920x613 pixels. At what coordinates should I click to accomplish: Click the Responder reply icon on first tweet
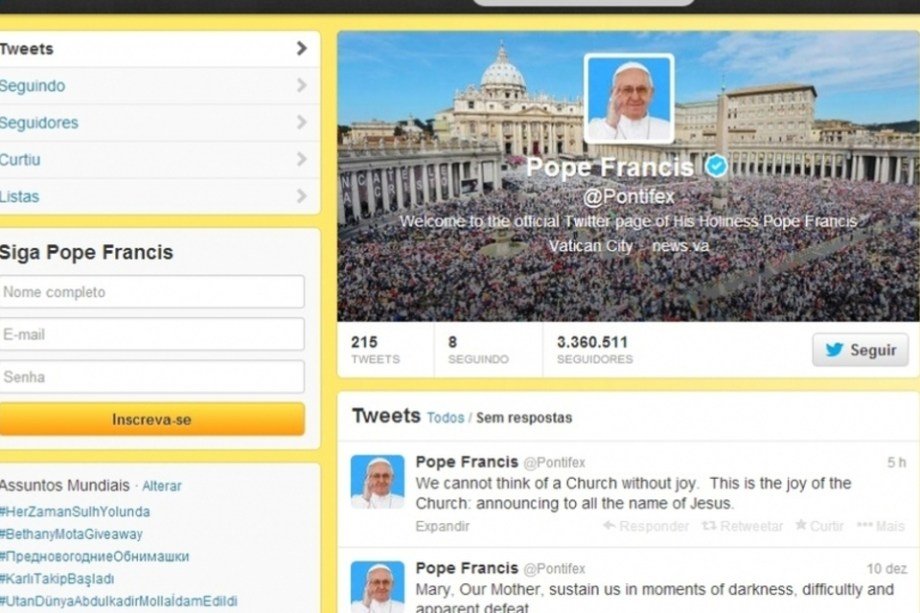coord(646,526)
